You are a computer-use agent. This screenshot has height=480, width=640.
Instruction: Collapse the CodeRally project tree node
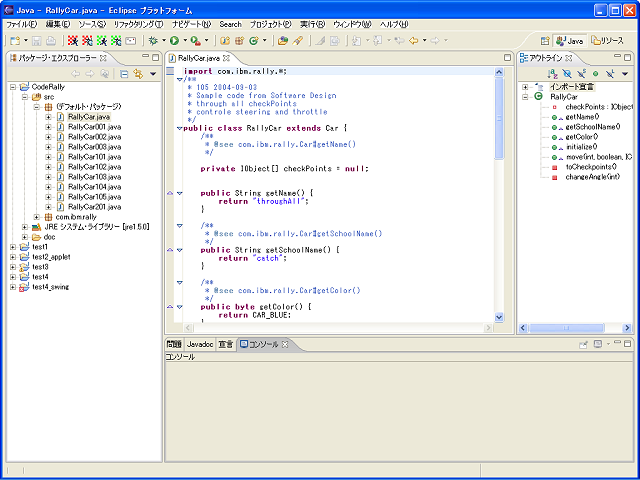[13, 87]
